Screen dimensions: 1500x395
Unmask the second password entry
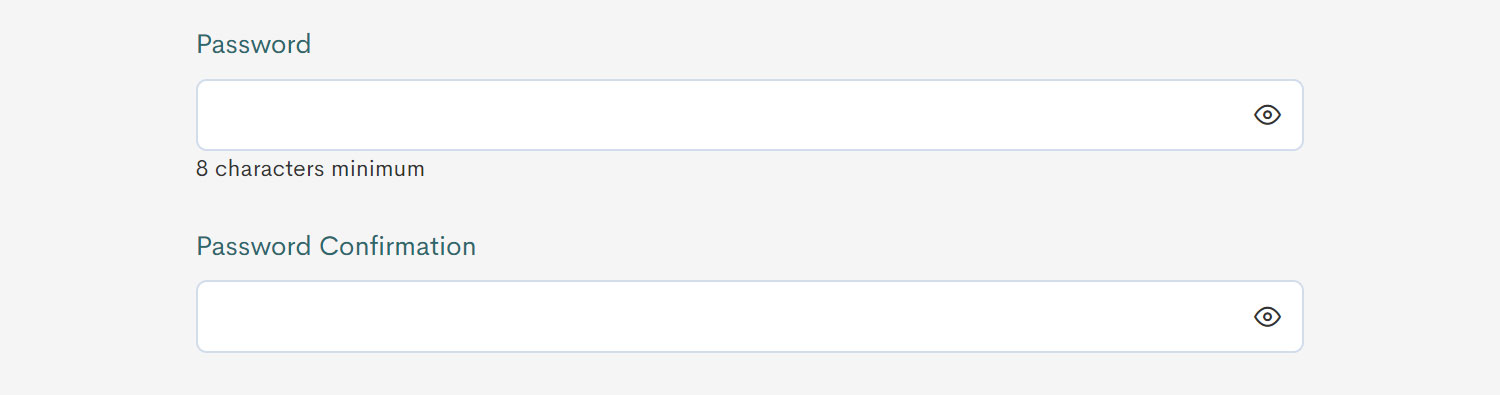[1267, 317]
